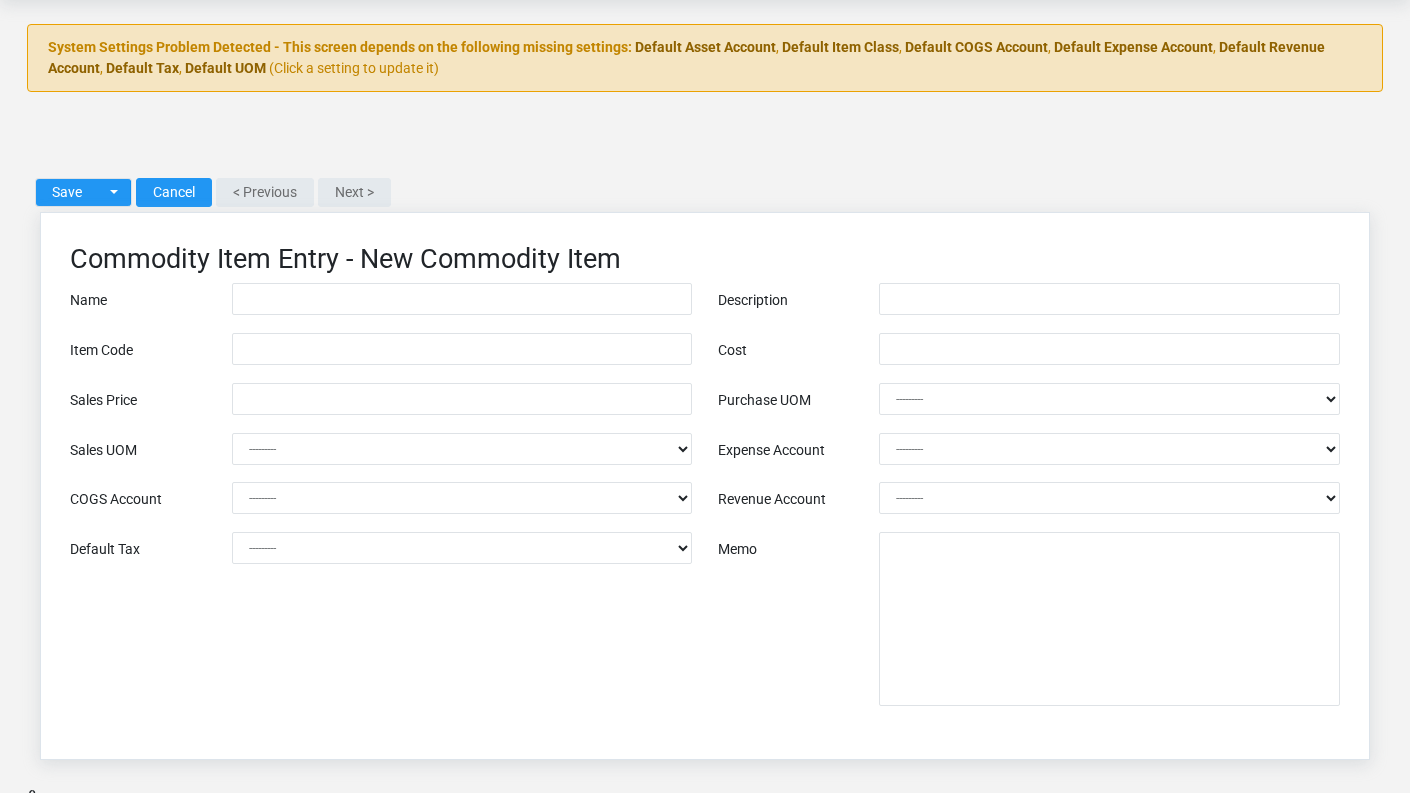Image resolution: width=1410 pixels, height=793 pixels.
Task: Open the Default Tax dropdown in form
Action: tap(462, 548)
